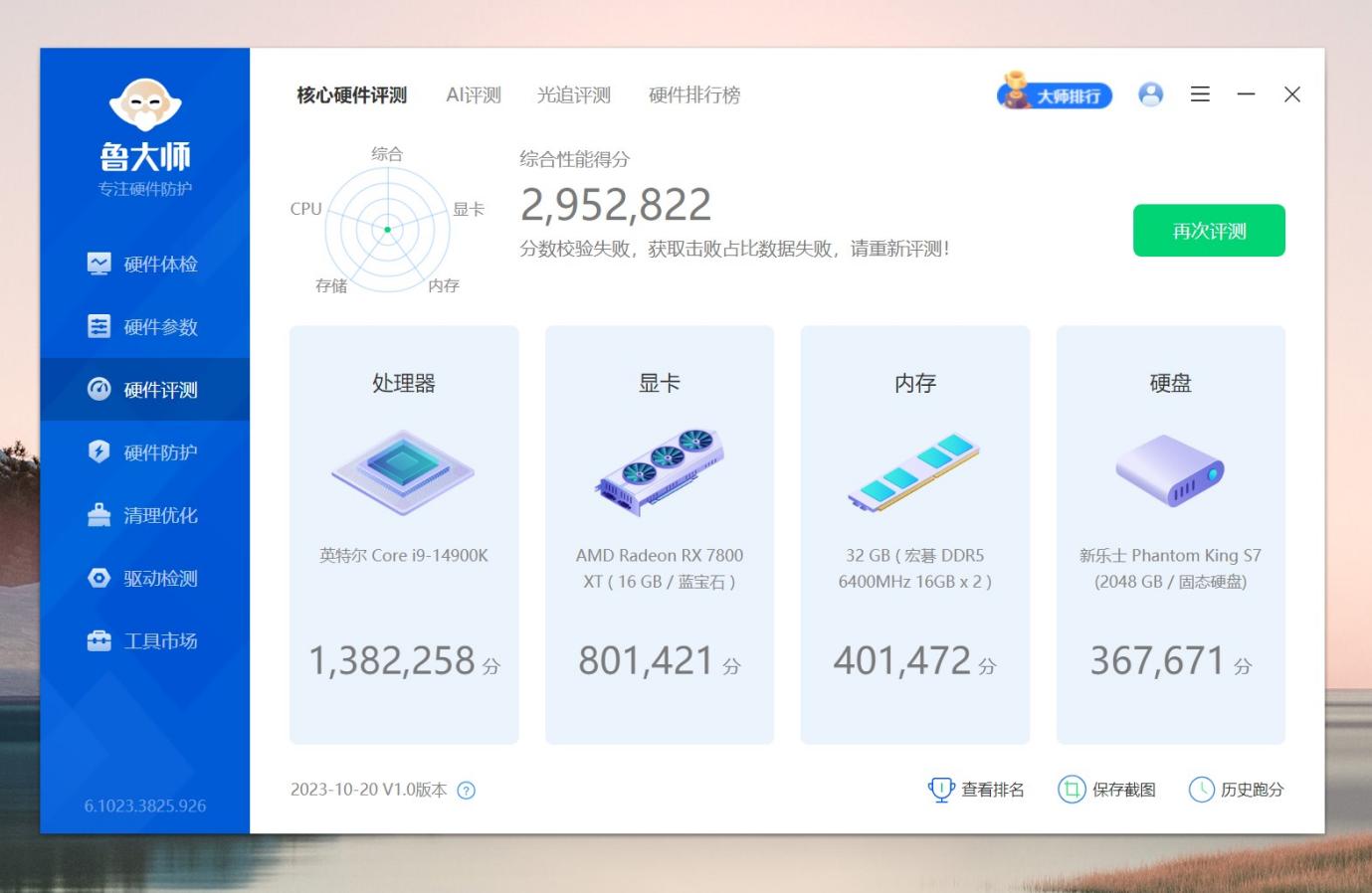Click the 硬盘 card heading
This screenshot has width=1372, height=893.
1171,383
